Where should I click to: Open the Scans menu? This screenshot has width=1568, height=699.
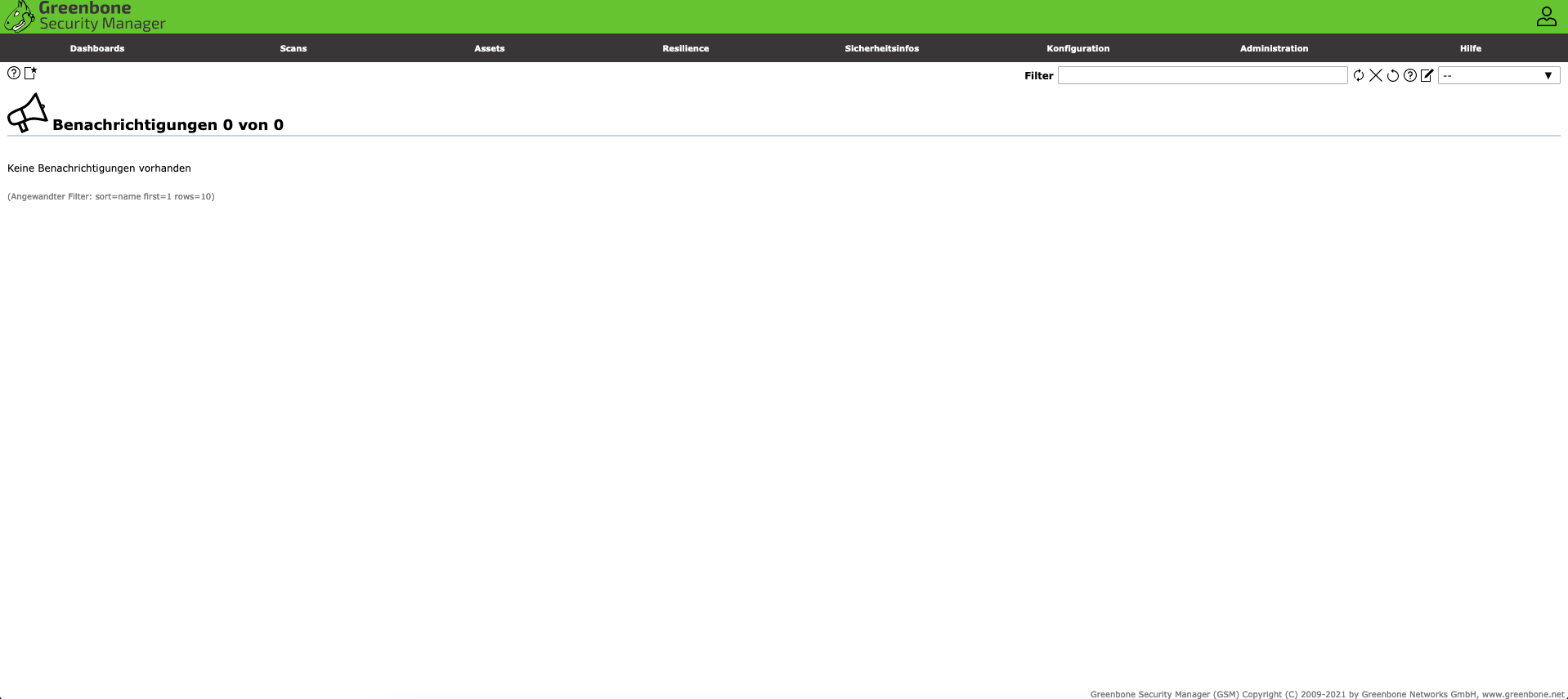pos(293,48)
